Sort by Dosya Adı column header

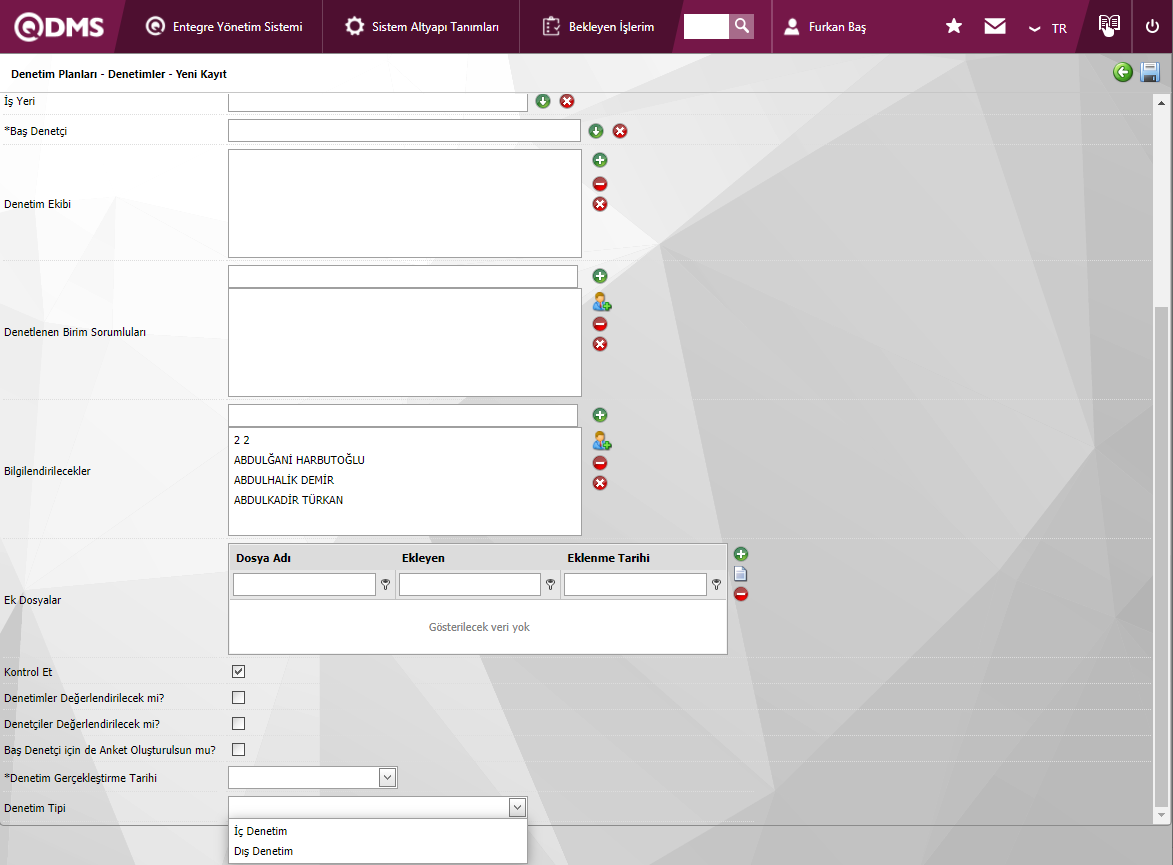click(263, 558)
